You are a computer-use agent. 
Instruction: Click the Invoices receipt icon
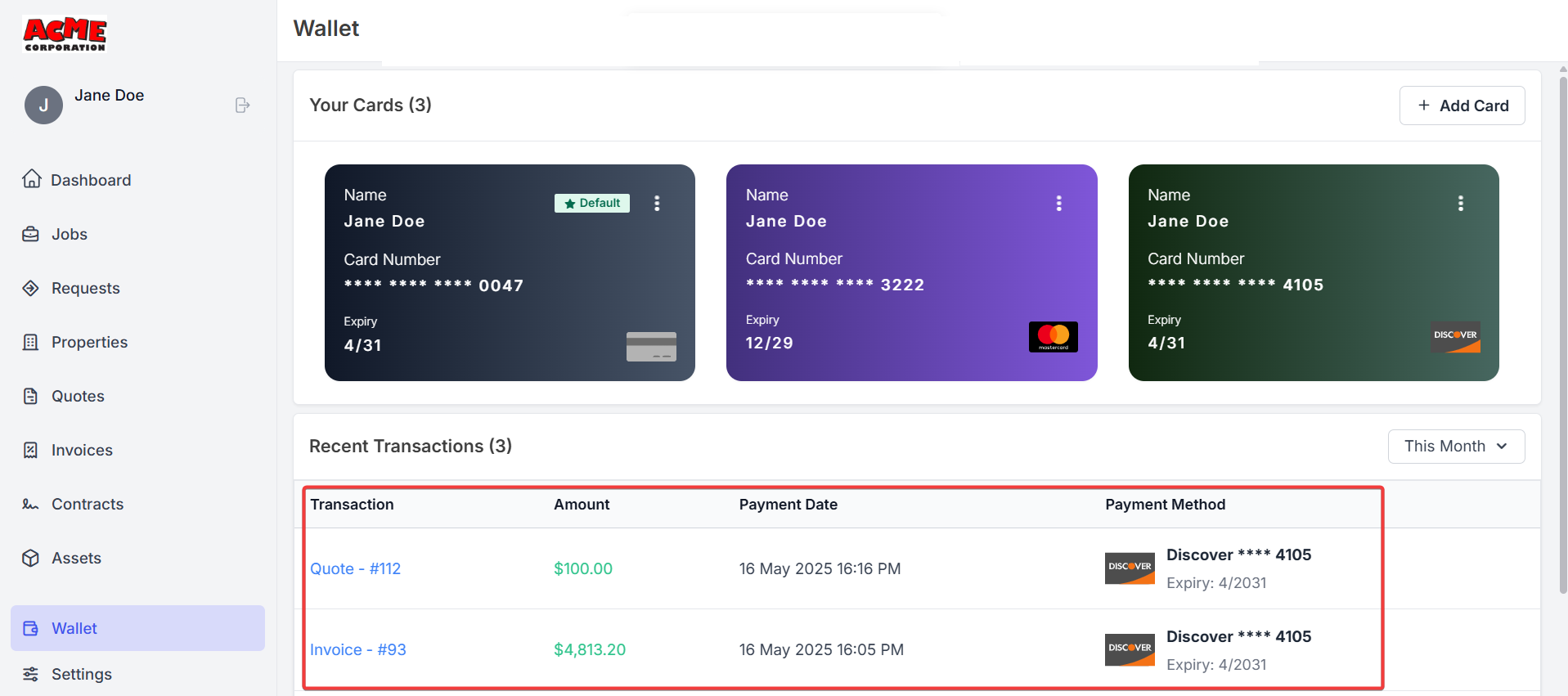click(x=31, y=450)
